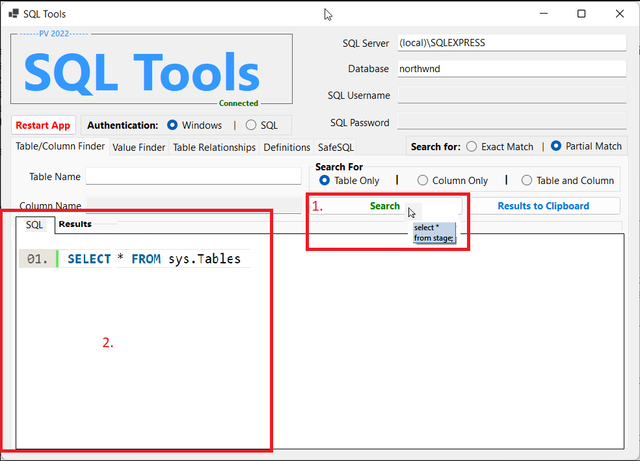Switch to the Value Finder tab
The image size is (640, 461).
(x=139, y=147)
